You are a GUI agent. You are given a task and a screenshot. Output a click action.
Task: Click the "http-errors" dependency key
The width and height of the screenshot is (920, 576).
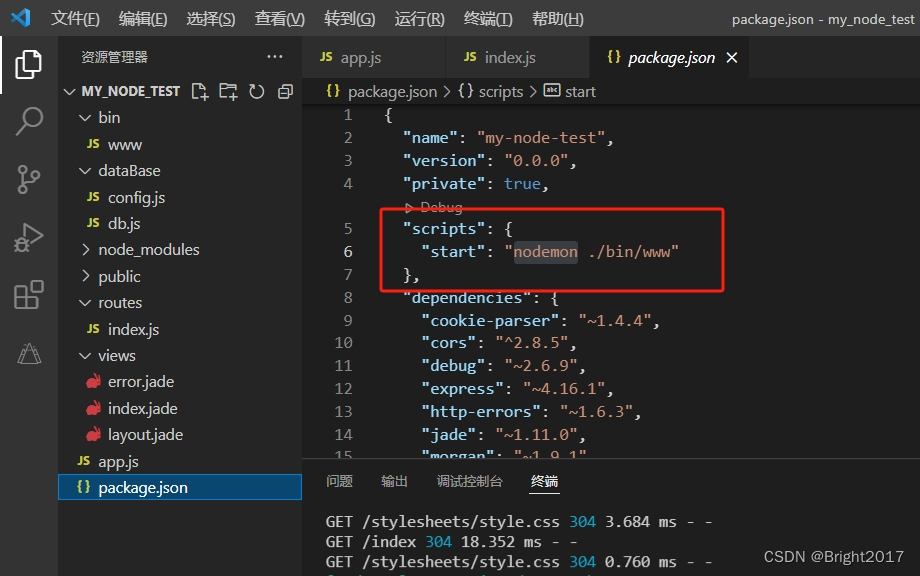coord(481,412)
